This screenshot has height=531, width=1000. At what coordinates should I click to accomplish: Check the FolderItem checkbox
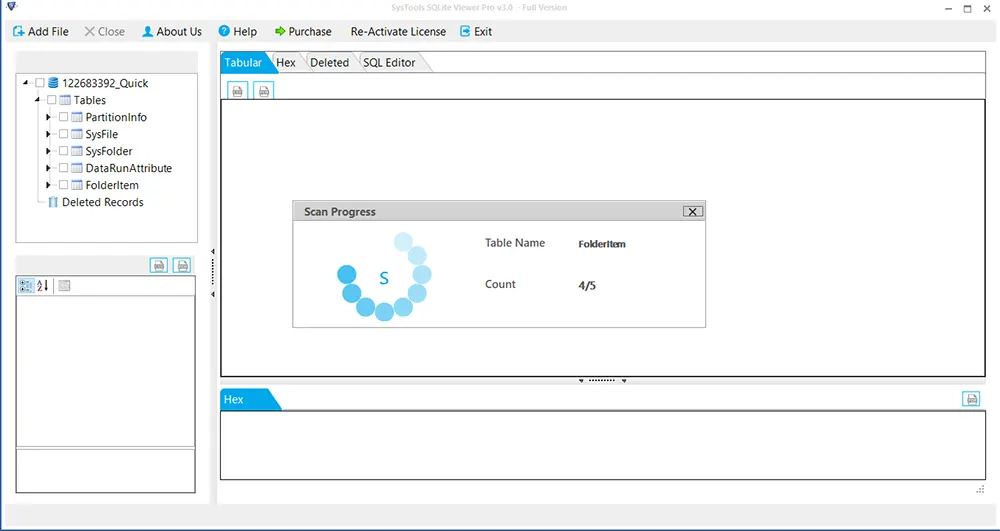[x=63, y=185]
